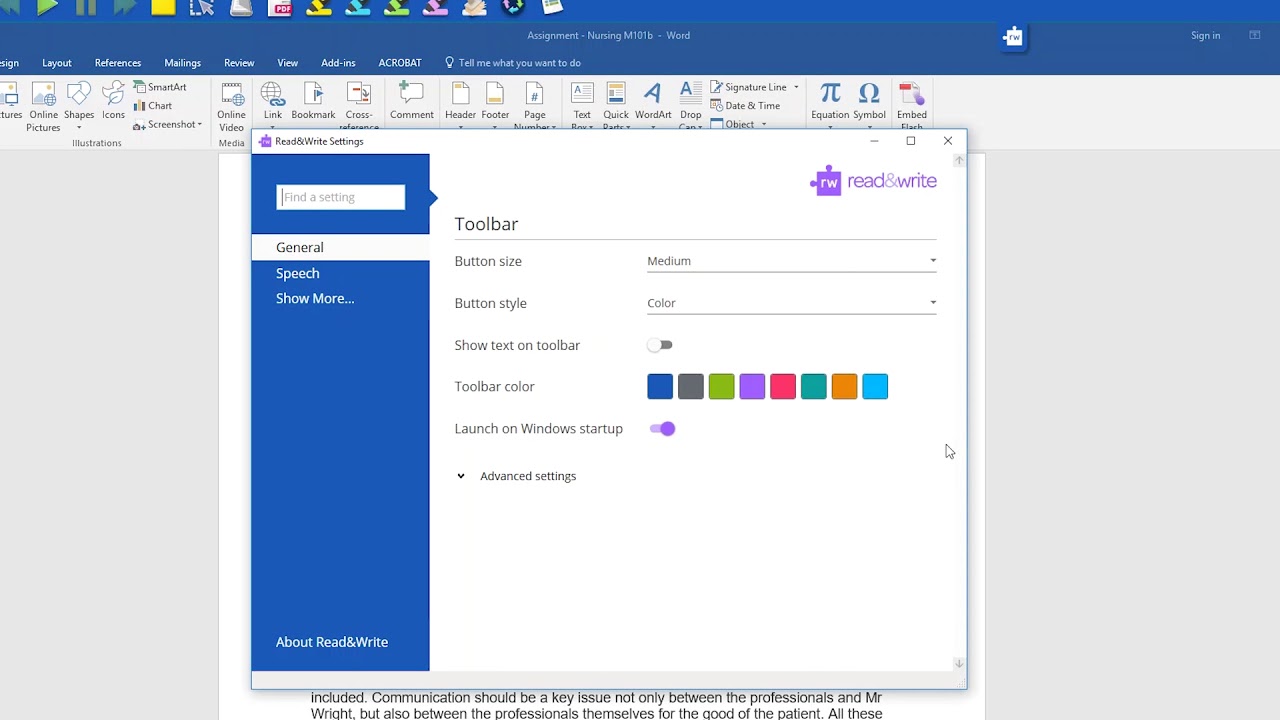Open the Button size dropdown
This screenshot has width=1280, height=720.
[x=791, y=261]
